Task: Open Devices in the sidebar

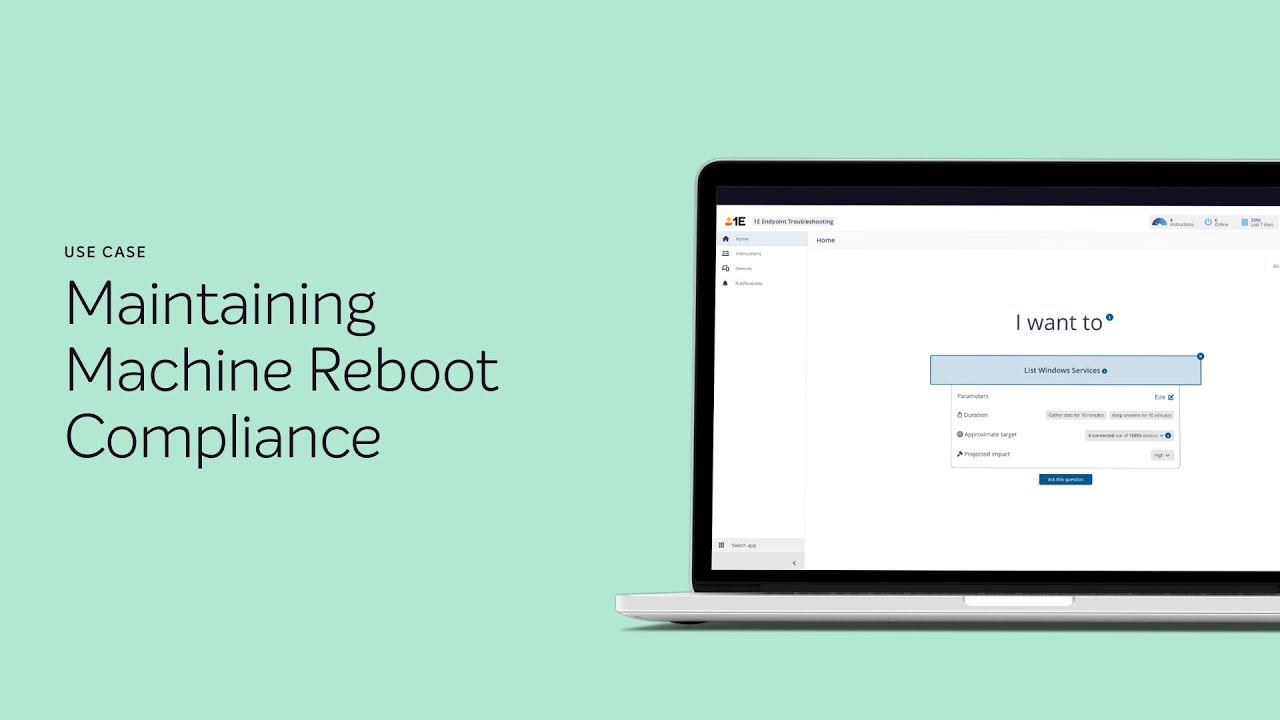Action: [x=762, y=269]
